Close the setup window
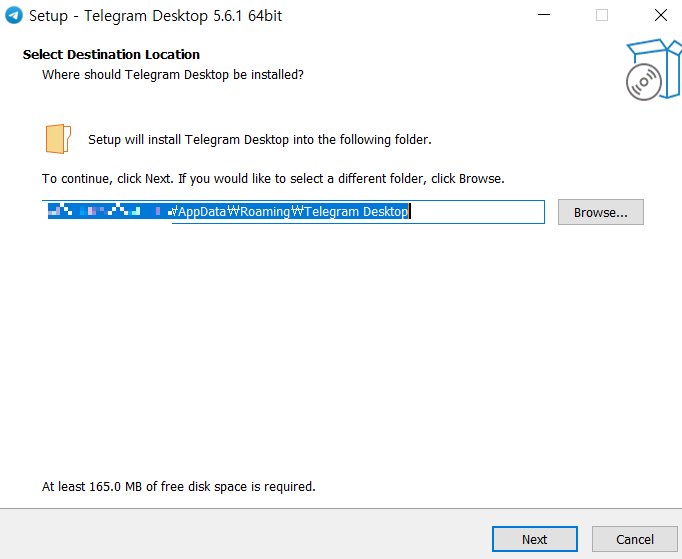Viewport: 682px width, 559px height. [x=661, y=15]
